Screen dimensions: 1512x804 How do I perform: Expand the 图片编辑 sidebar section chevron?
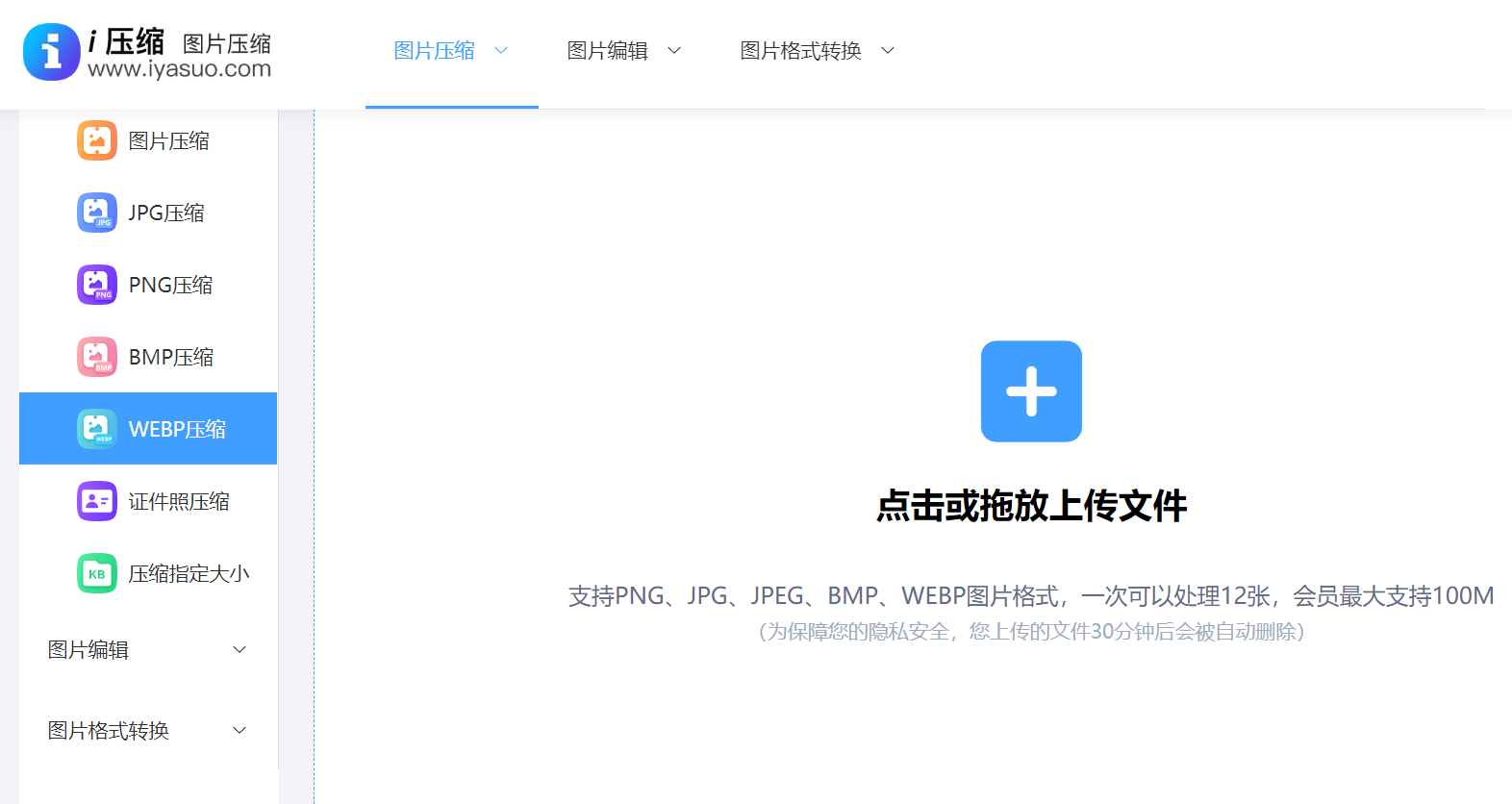tap(239, 650)
